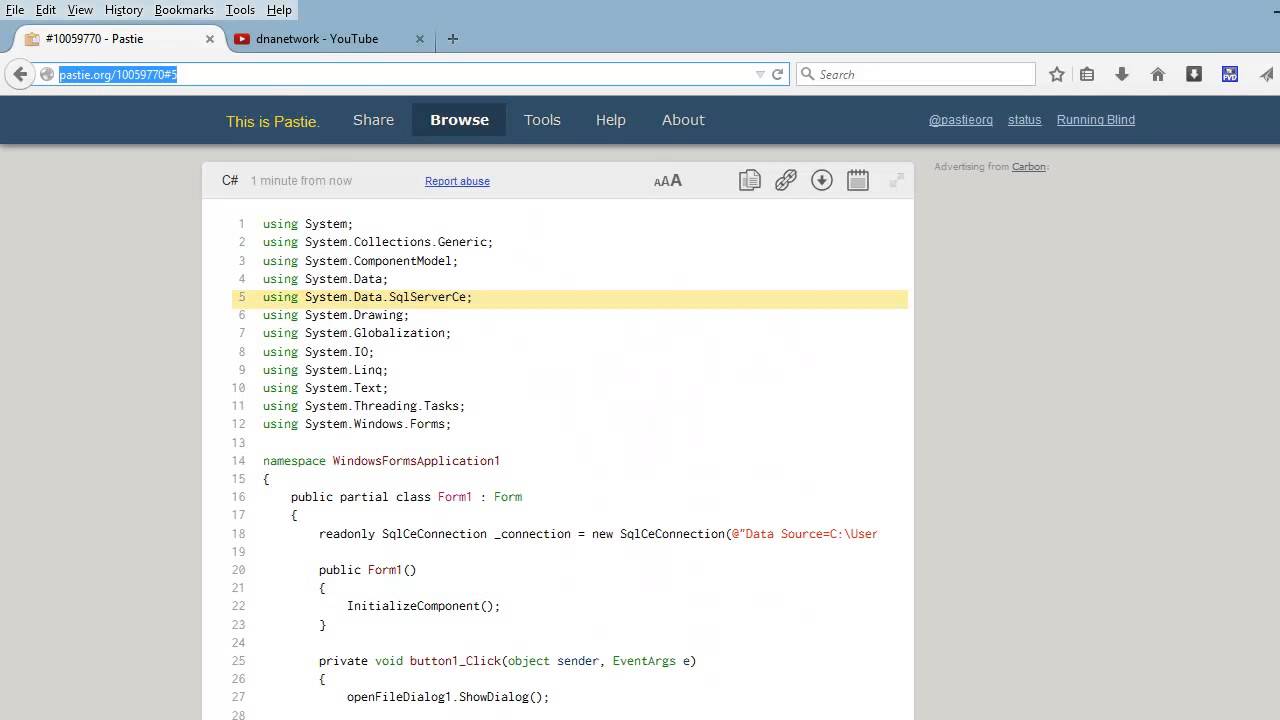Open the Running Blind link
Viewport: 1280px width, 720px height.
pyautogui.click(x=1096, y=120)
